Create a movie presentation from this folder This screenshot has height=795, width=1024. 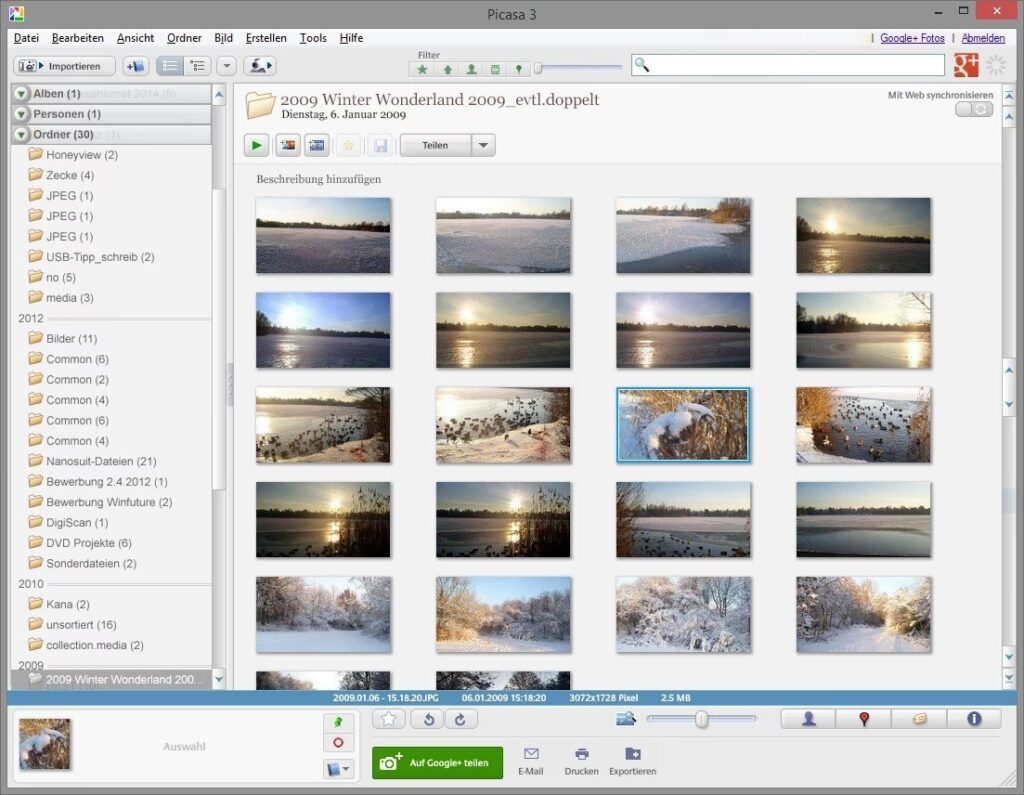(x=317, y=145)
